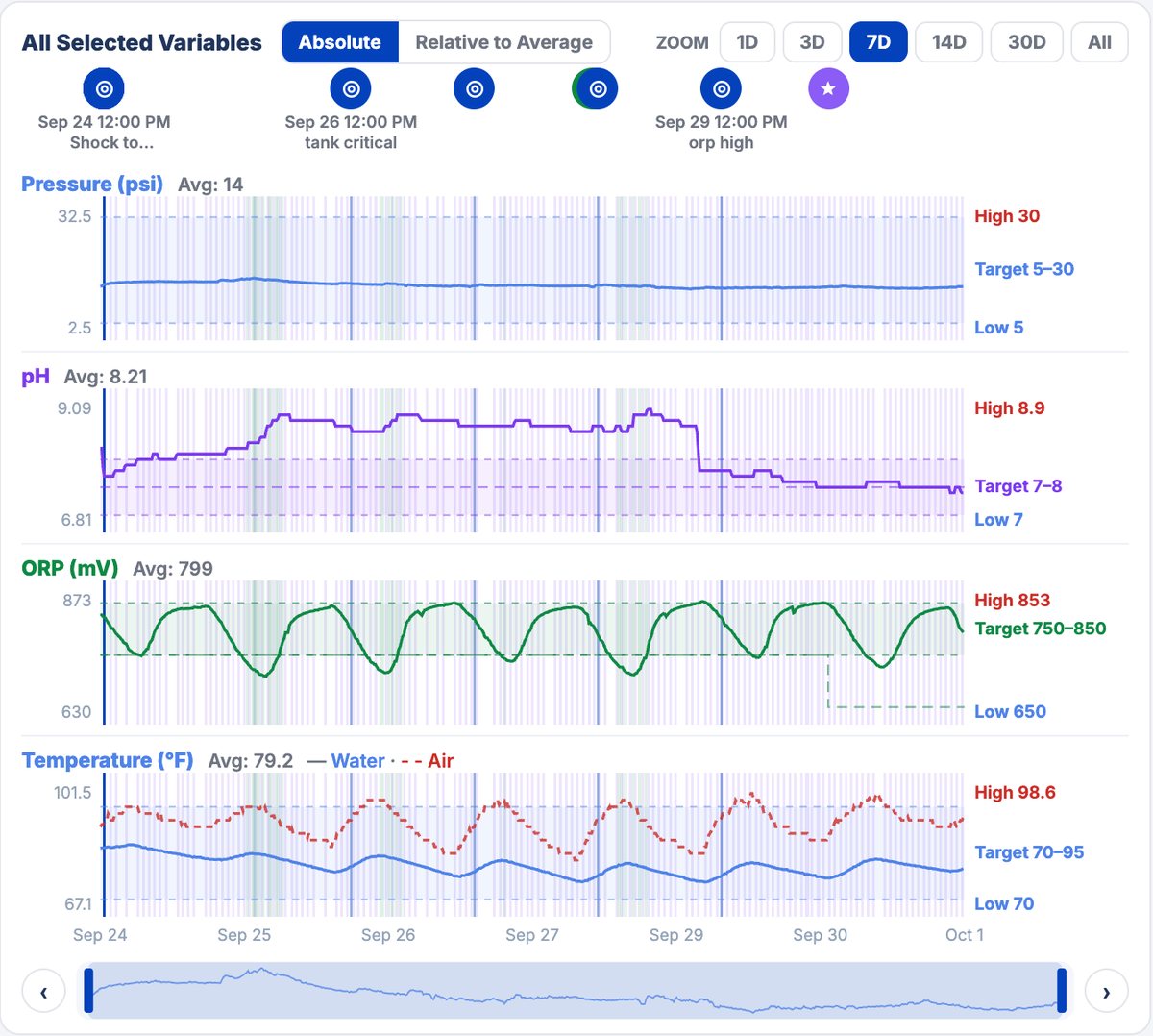The width and height of the screenshot is (1153, 1036).
Task: Grab the right range slider handle
Action: (x=1062, y=991)
